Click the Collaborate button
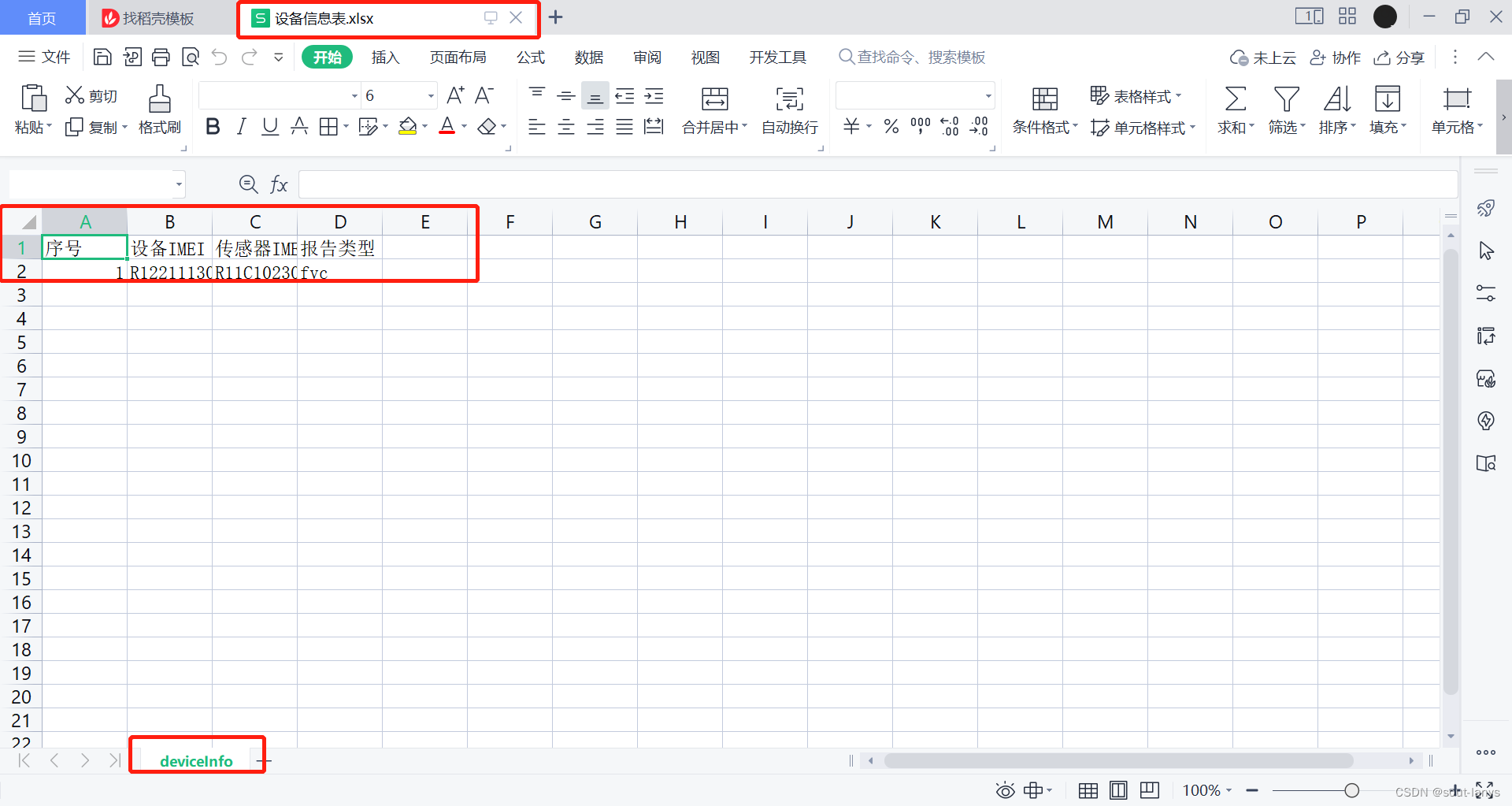 pos(1336,58)
